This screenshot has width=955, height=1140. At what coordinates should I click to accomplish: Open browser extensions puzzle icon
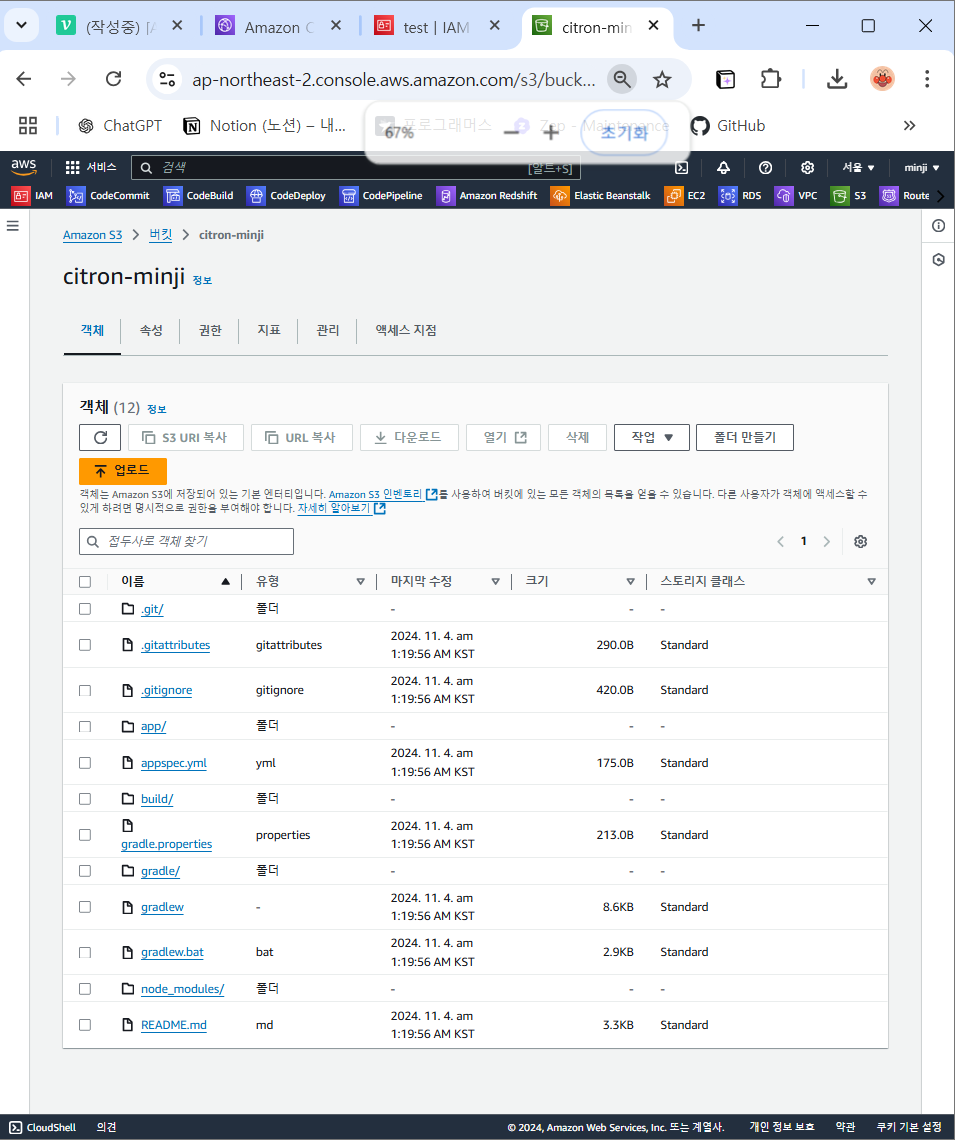point(770,79)
